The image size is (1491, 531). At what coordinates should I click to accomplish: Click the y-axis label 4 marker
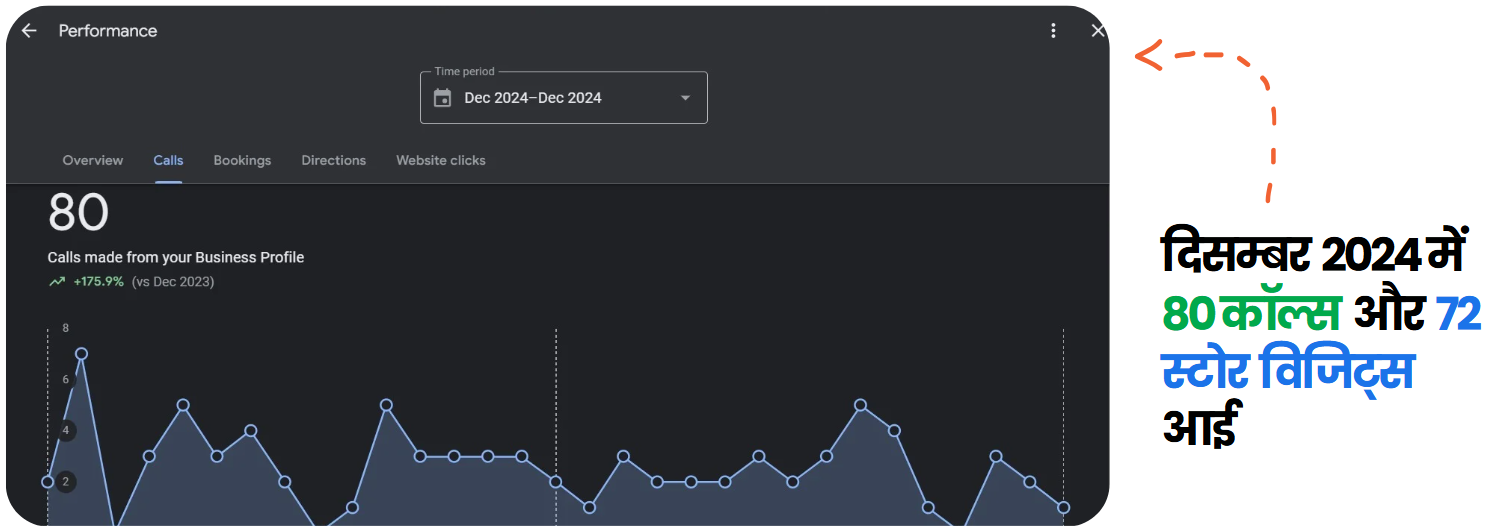(66, 431)
